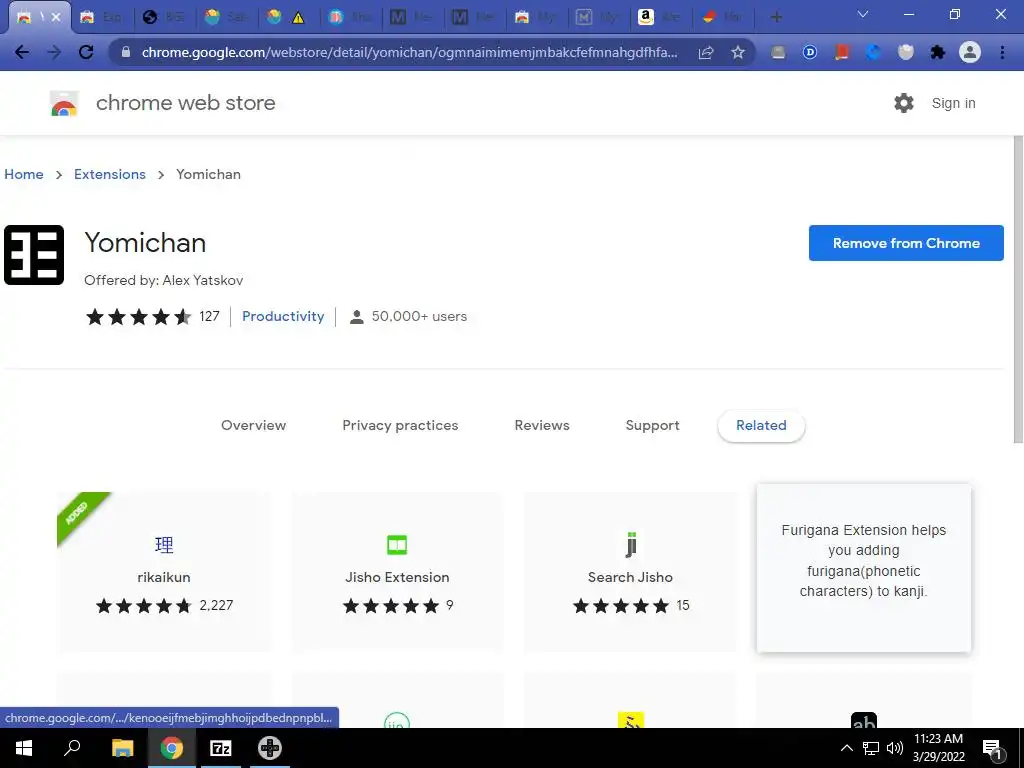Image resolution: width=1024 pixels, height=768 pixels.
Task: Open the Search Jisho card
Action: [x=630, y=572]
